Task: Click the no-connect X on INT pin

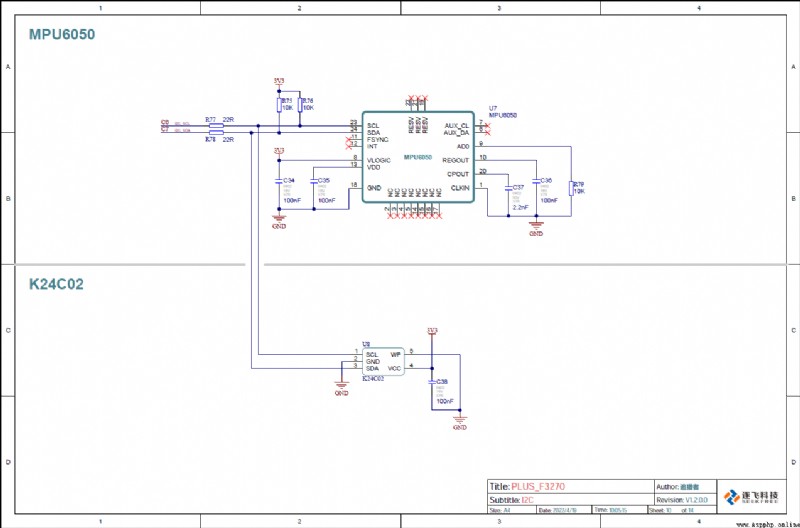Action: click(349, 146)
